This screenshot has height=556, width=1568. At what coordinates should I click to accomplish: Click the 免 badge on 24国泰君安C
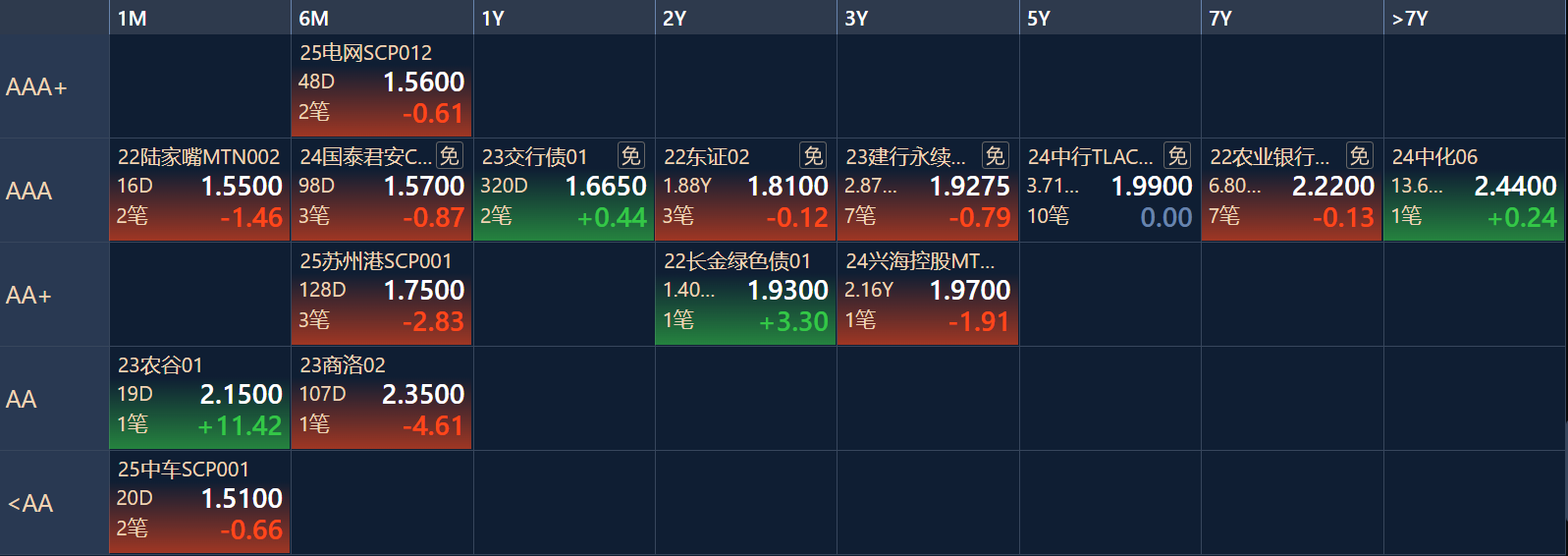tap(449, 156)
